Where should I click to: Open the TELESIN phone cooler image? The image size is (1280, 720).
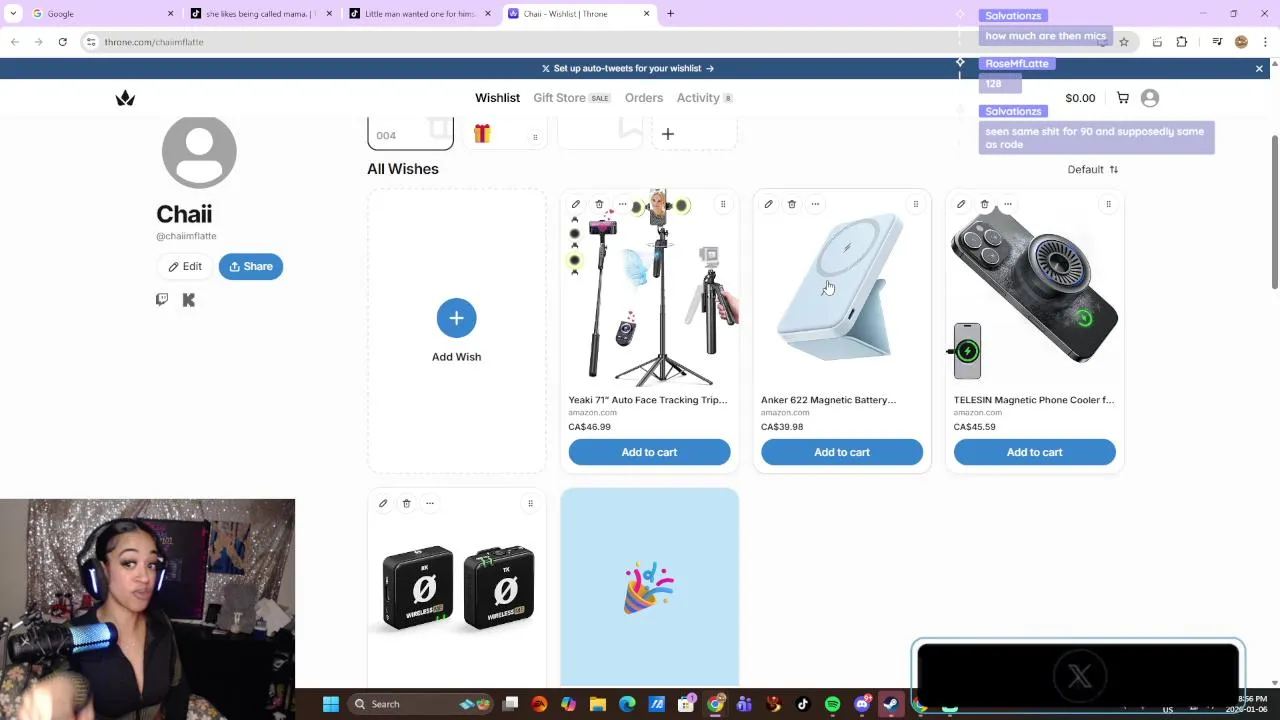[1034, 289]
